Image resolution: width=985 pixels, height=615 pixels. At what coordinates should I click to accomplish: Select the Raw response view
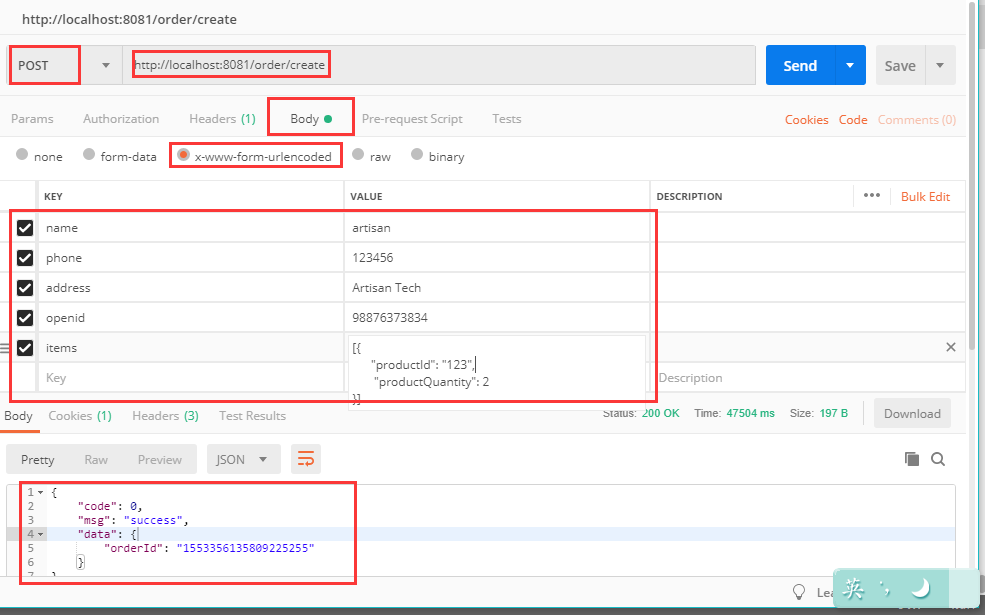tap(96, 459)
